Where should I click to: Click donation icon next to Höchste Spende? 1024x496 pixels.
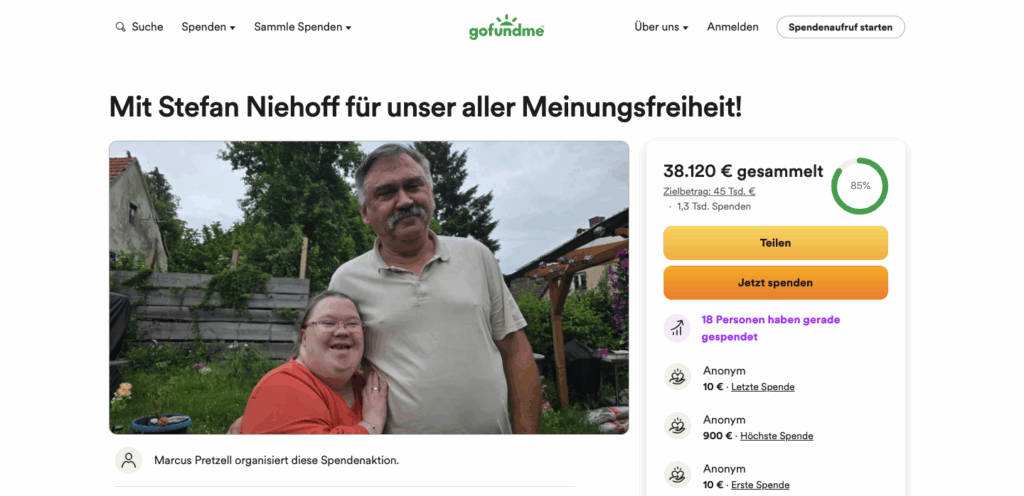coord(677,426)
